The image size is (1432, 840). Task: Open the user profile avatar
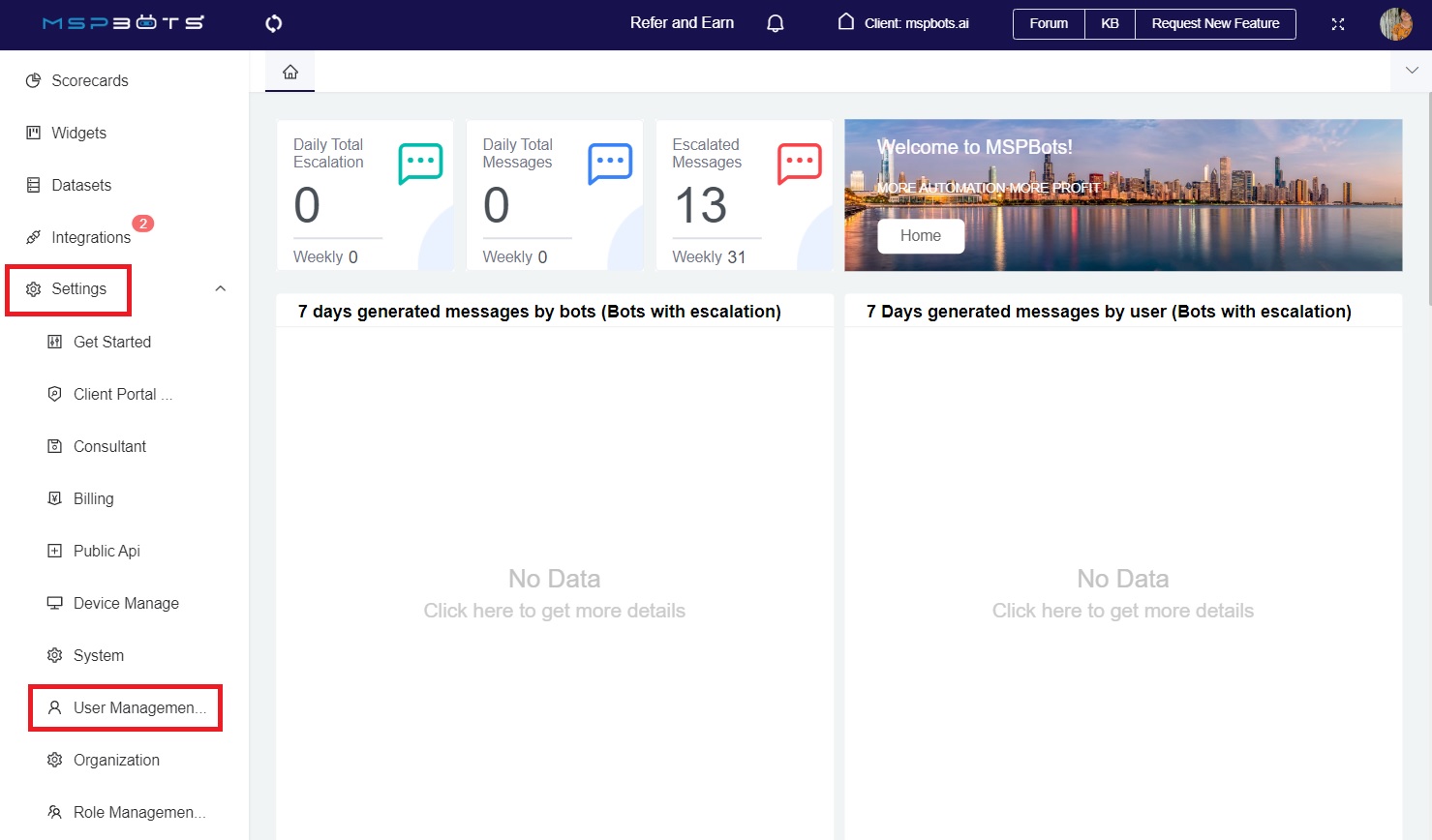coord(1395,24)
